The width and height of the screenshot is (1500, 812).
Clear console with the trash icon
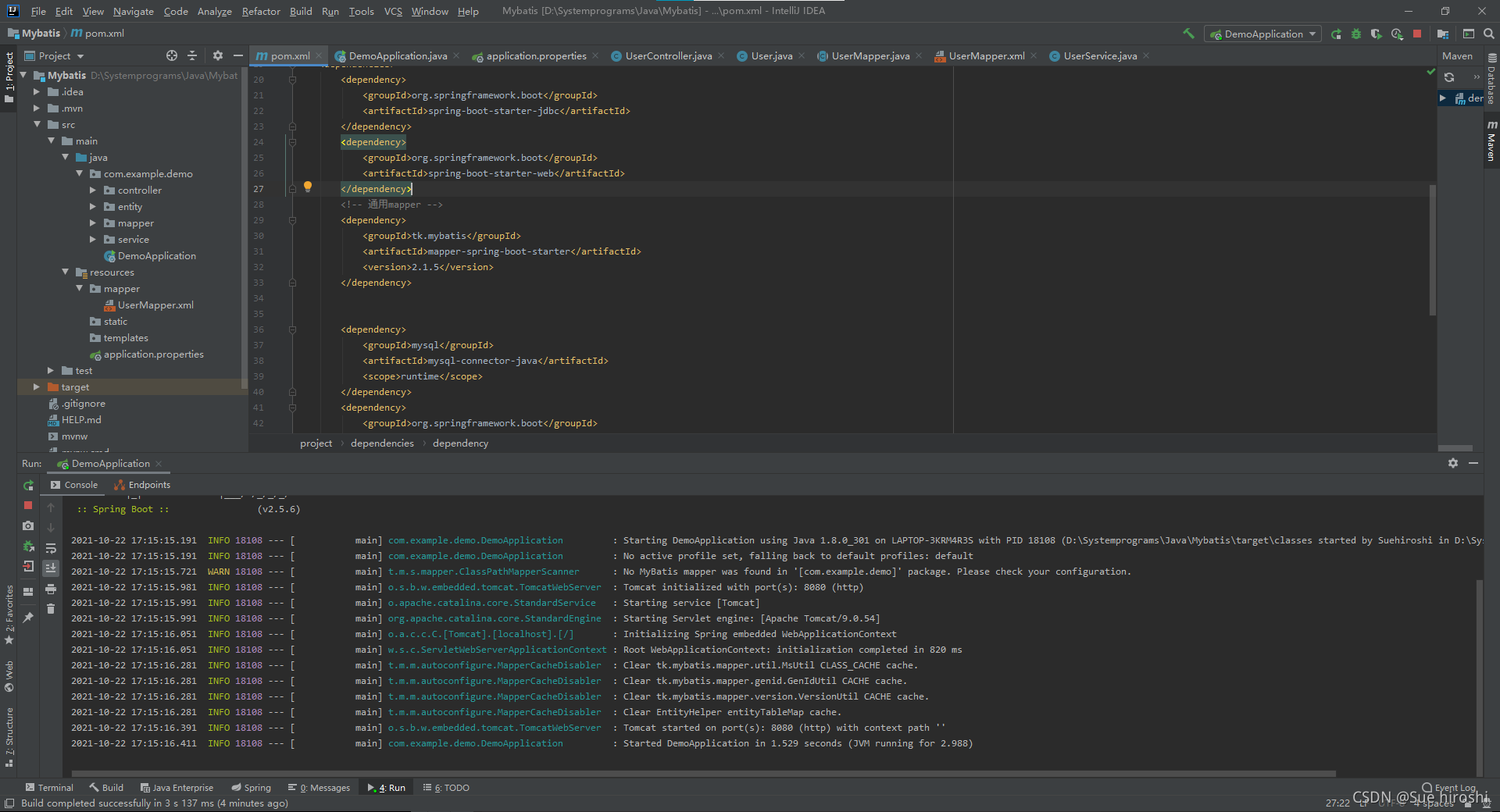51,609
